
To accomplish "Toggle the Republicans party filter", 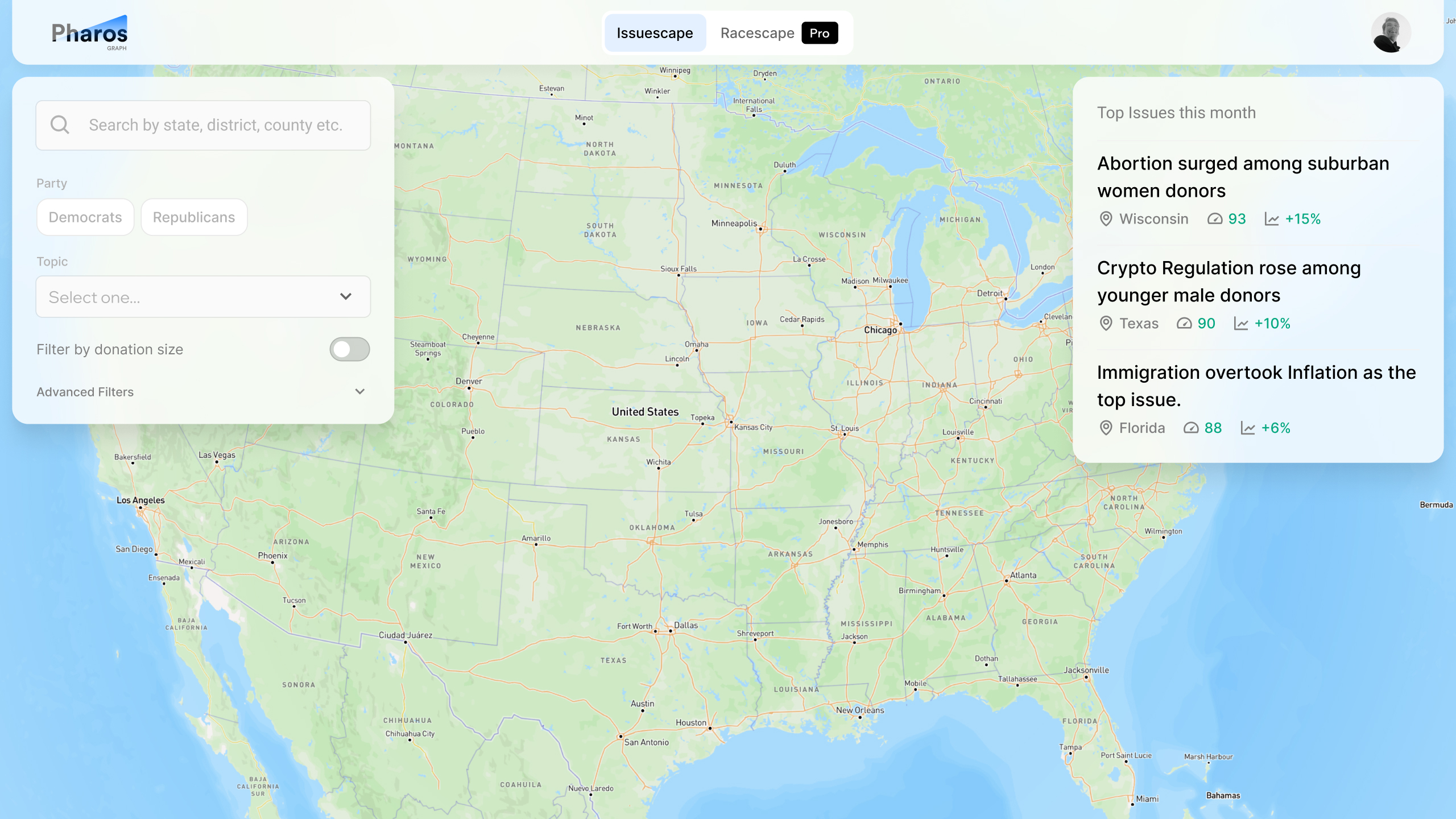I will coord(194,217).
